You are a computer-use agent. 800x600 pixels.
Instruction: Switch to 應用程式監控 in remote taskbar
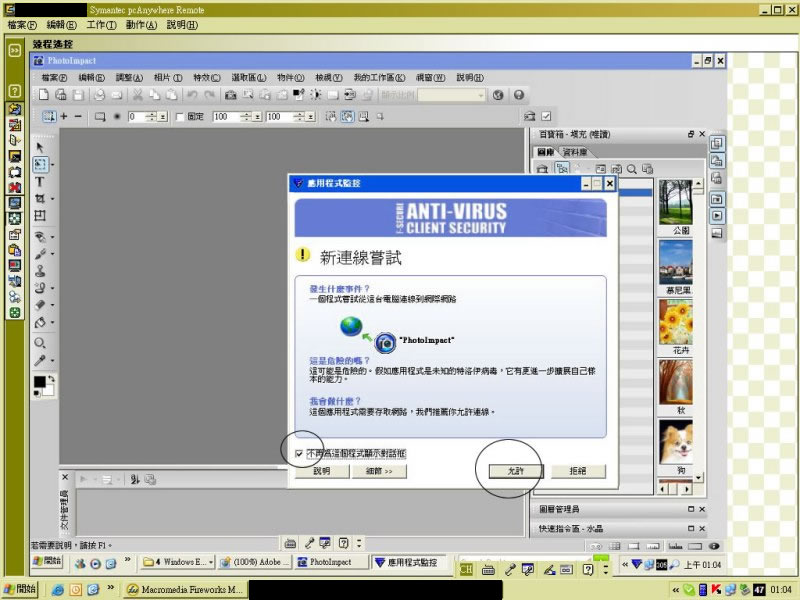coord(409,562)
